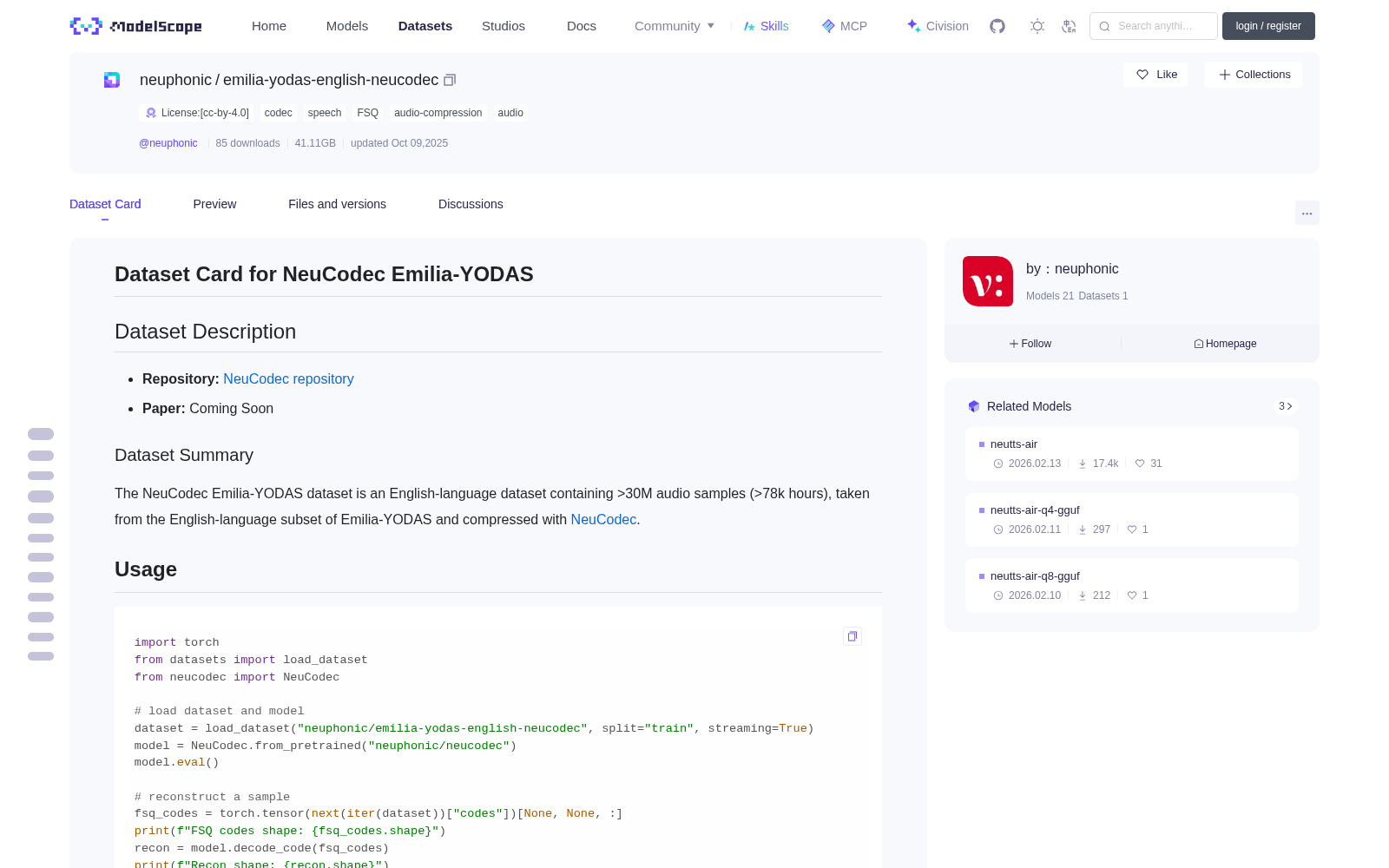Screen dimensions: 1389x868
Task: Open the three-dots more options menu
Action: tap(1307, 213)
